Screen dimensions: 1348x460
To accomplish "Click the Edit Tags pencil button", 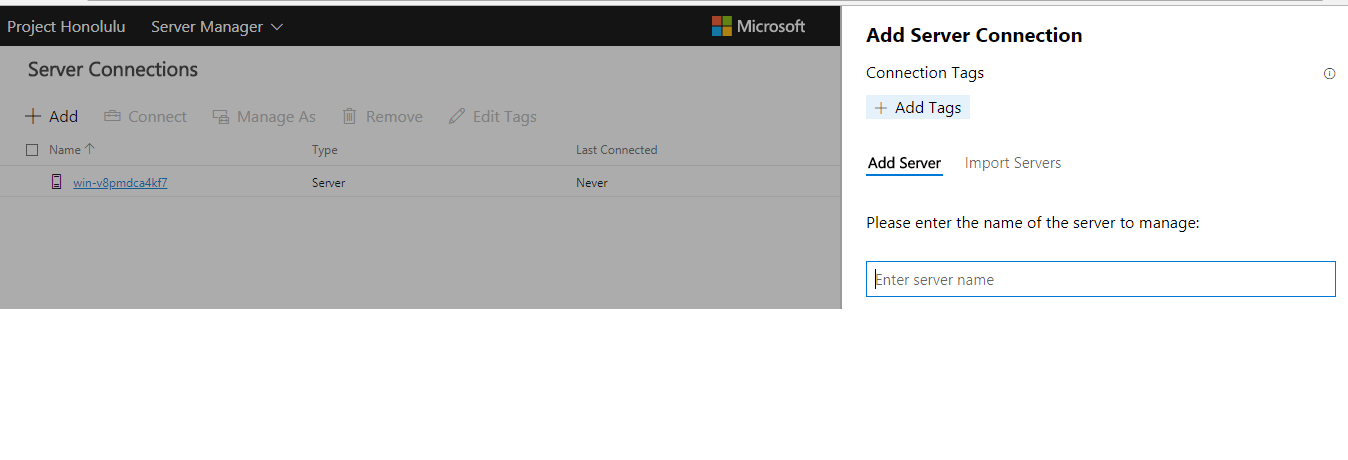I will point(493,116).
